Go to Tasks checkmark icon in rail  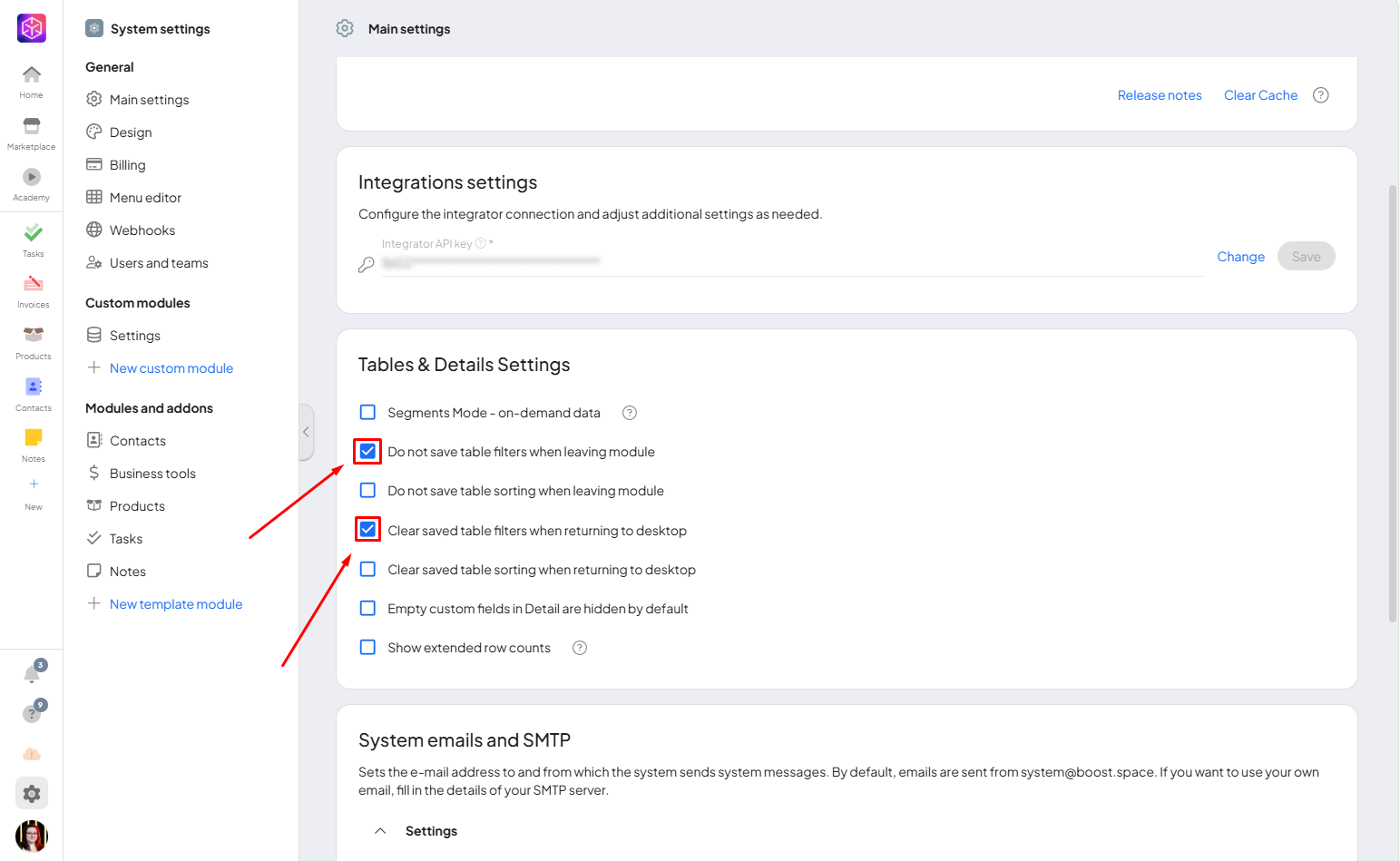coord(33,233)
